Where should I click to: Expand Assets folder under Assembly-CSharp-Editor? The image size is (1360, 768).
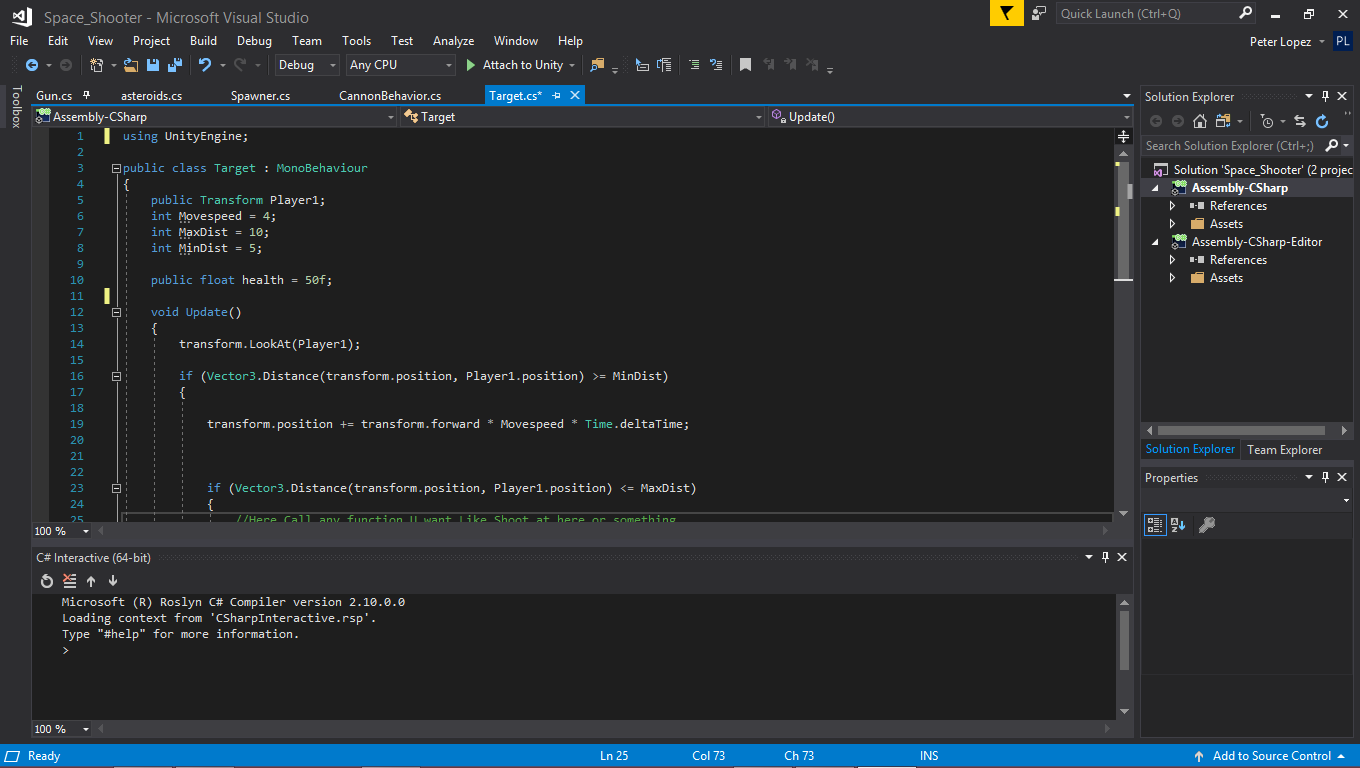click(x=1173, y=278)
